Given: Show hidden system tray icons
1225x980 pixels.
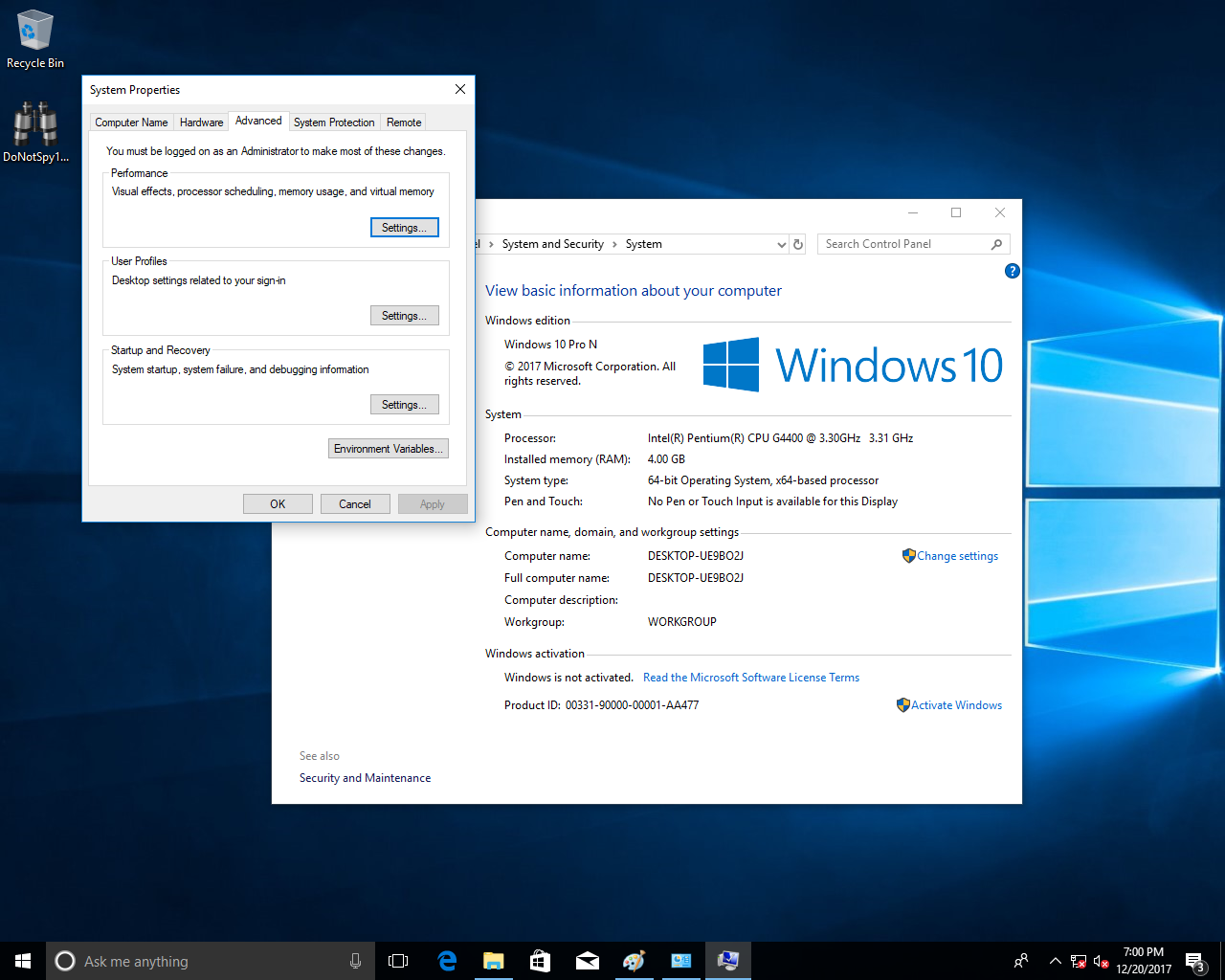Looking at the screenshot, I should pos(1055,961).
